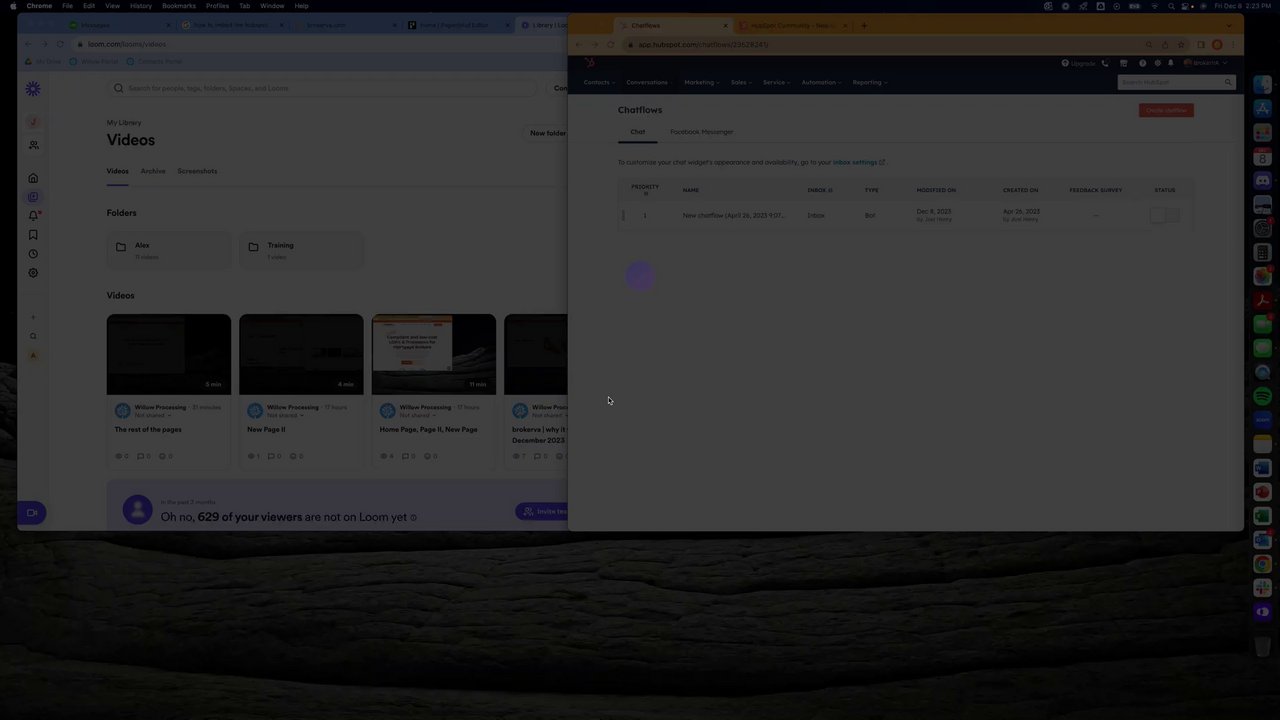1280x720 pixels.
Task: Click the Alex folder icon
Action: tap(121, 247)
